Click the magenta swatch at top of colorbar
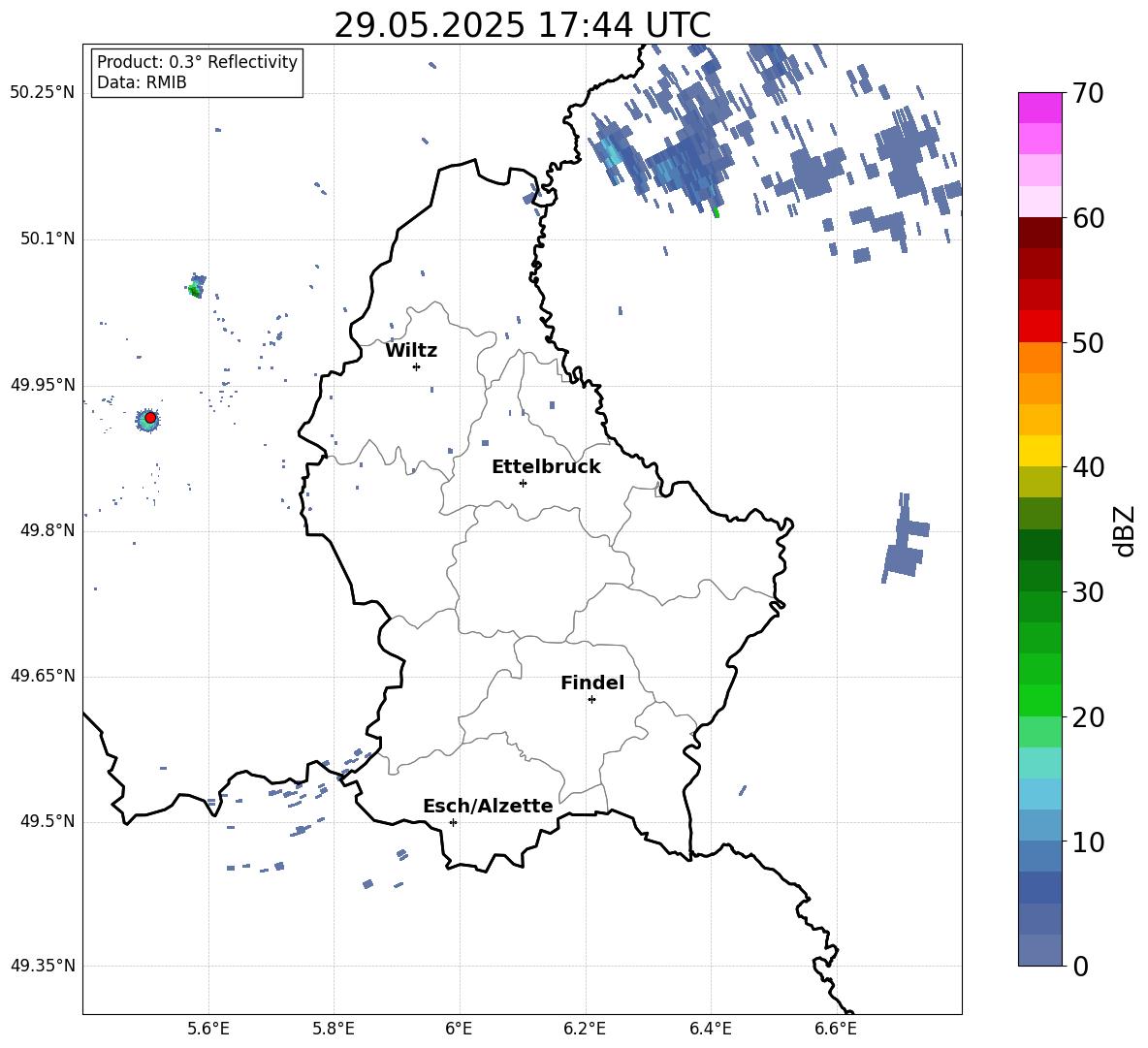This screenshot has width=1148, height=1048. point(1039,108)
